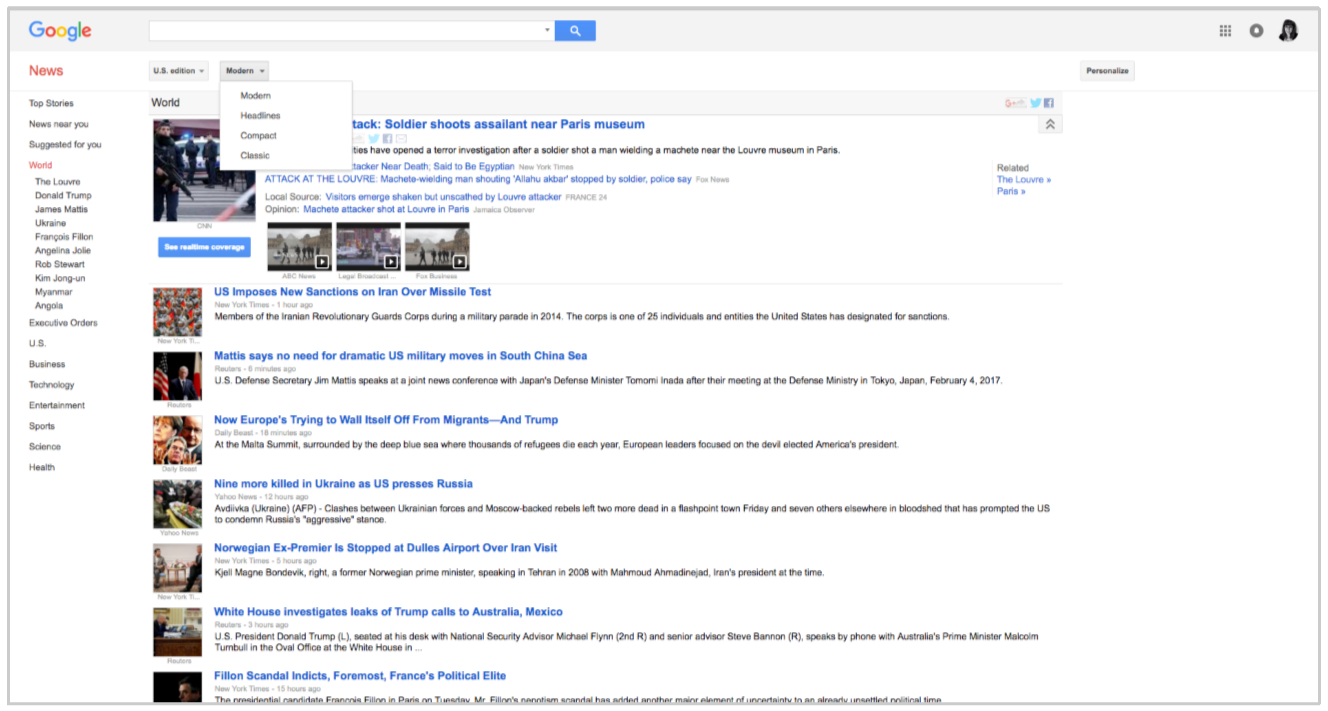Toggle the Modern layout dropdown button
This screenshot has width=1328, height=711.
click(244, 71)
